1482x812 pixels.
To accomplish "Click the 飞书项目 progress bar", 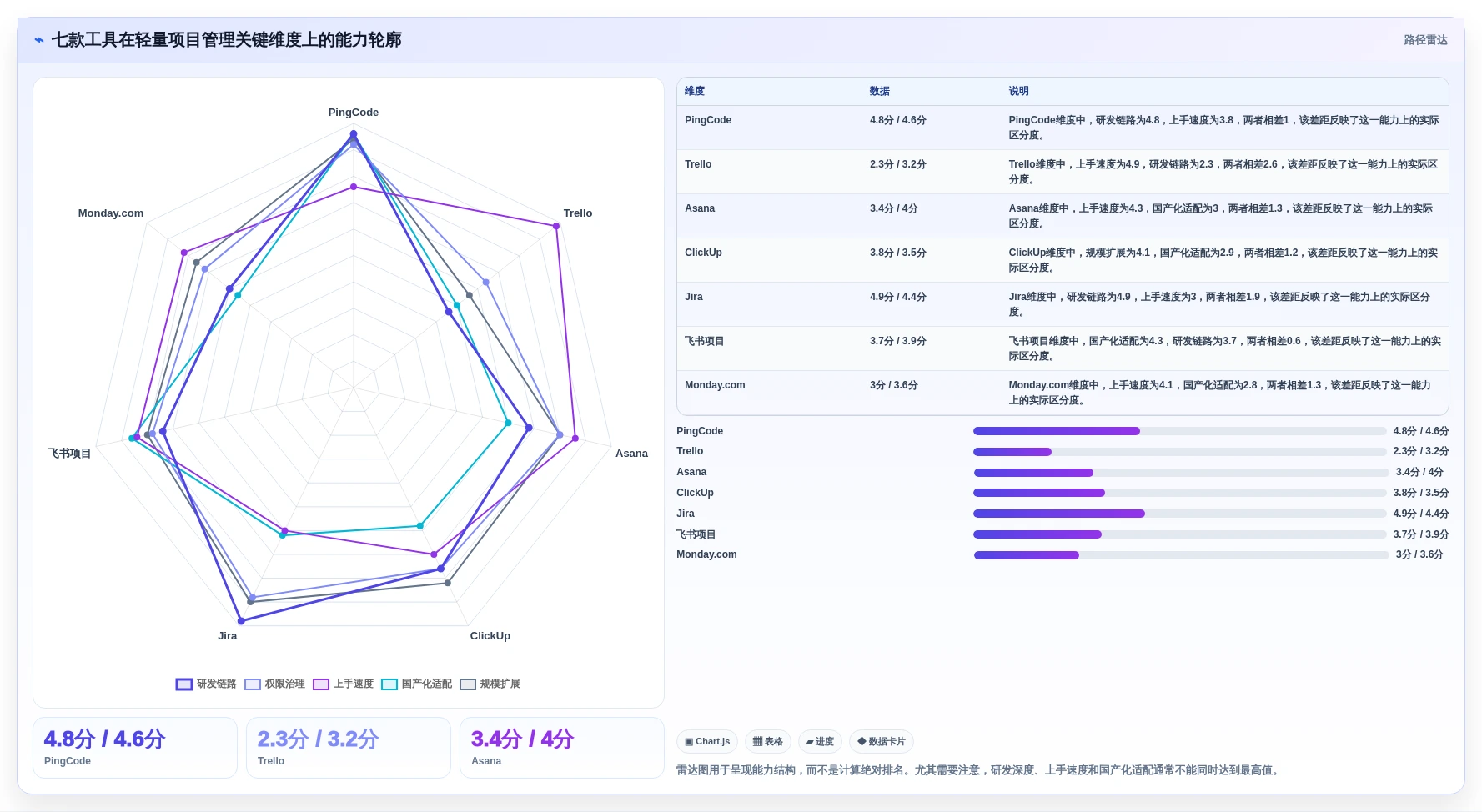I will pyautogui.click(x=1179, y=534).
